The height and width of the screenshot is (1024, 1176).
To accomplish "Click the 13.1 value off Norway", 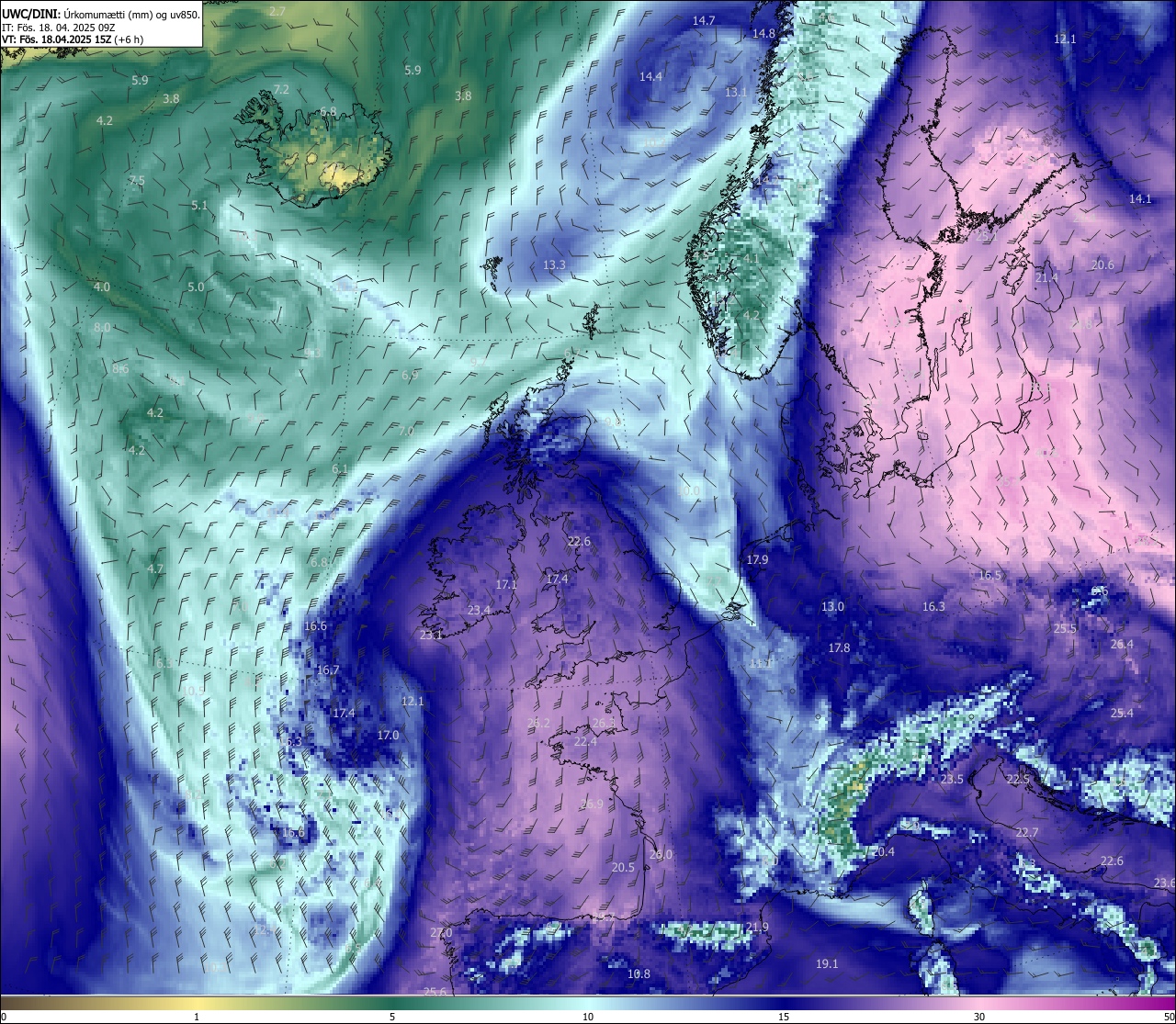I will click(x=735, y=92).
